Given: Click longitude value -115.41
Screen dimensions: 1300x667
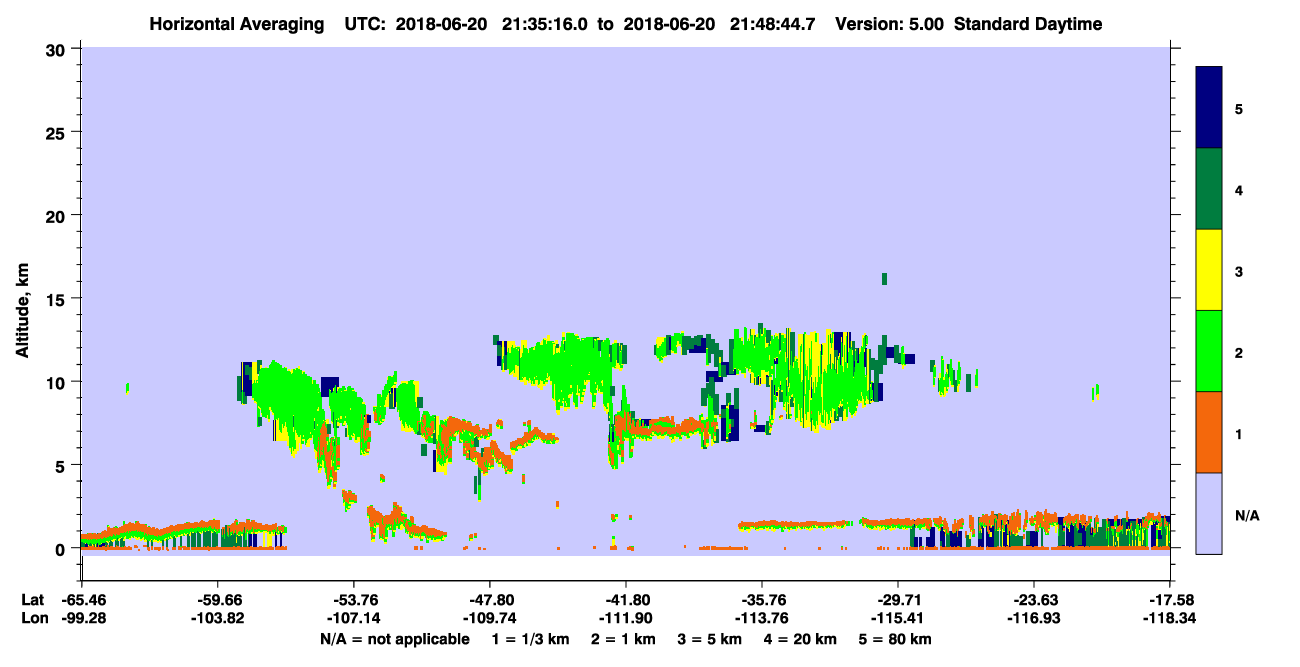Looking at the screenshot, I should point(897,618).
